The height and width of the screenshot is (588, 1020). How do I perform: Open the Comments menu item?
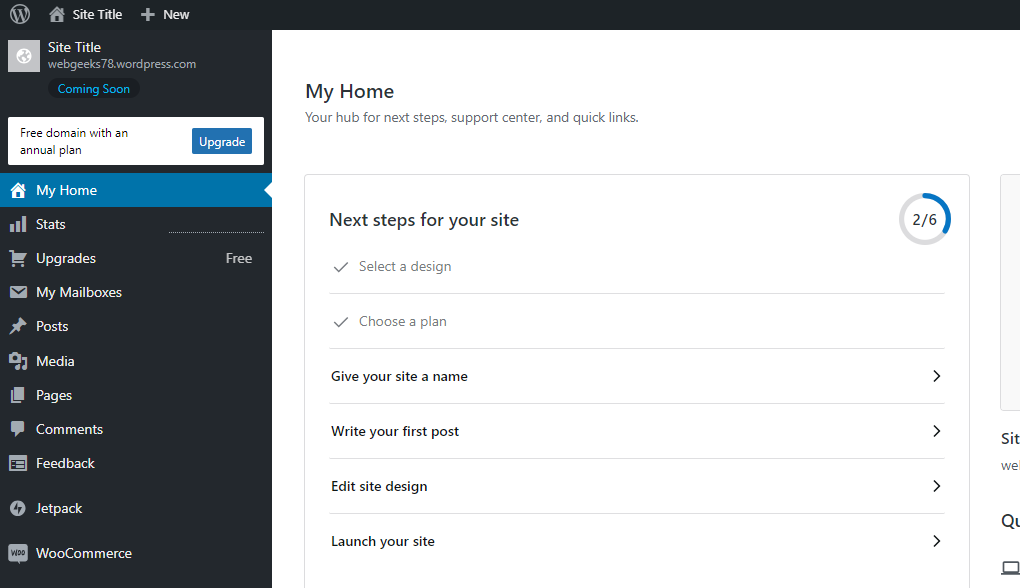(x=136, y=429)
